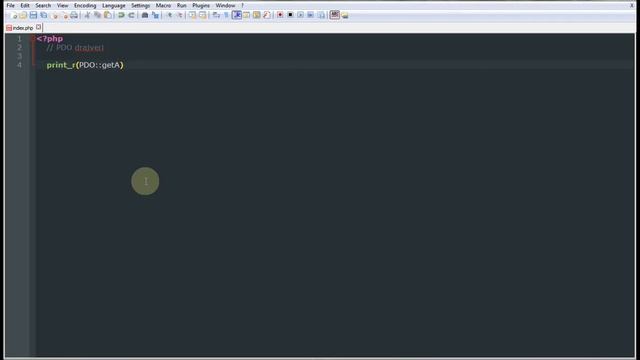Open the Search menu
The width and height of the screenshot is (640, 360).
tap(43, 5)
